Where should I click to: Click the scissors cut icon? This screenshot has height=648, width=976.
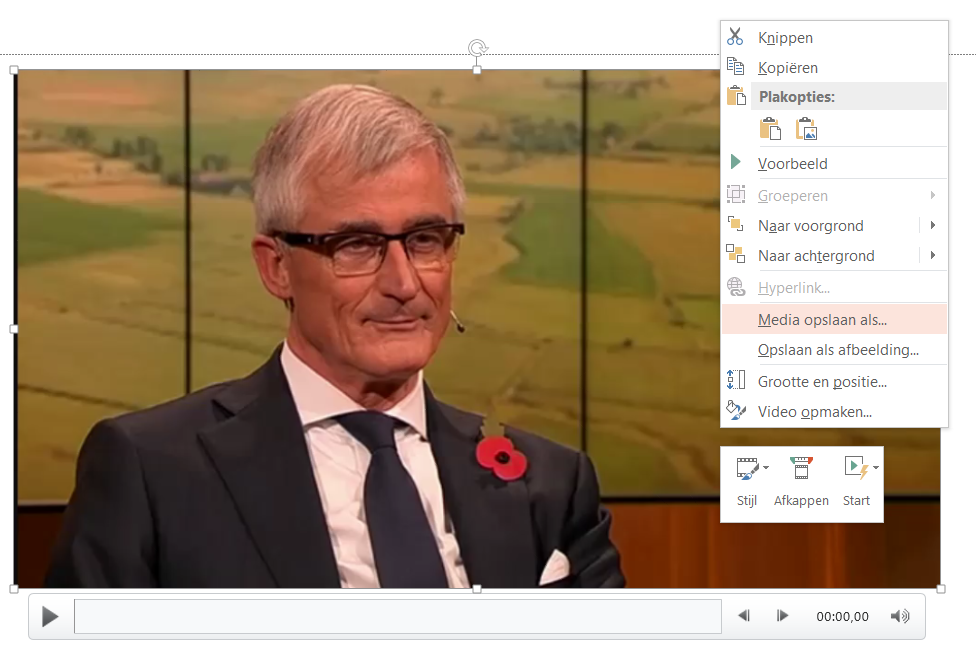point(735,37)
